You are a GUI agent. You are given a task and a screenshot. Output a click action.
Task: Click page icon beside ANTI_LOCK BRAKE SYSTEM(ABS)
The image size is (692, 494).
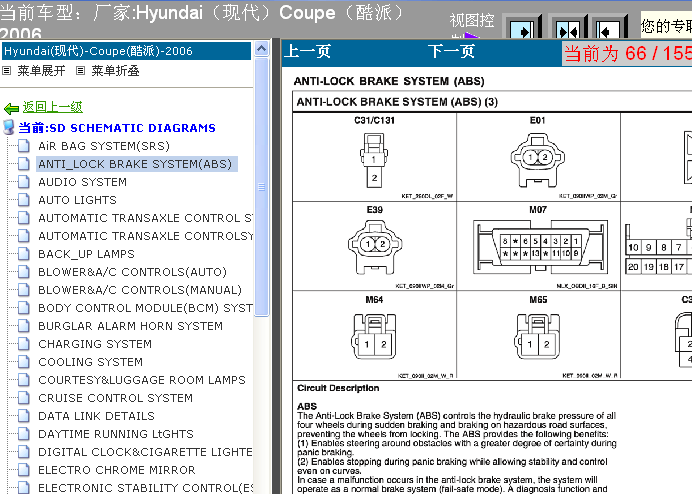pyautogui.click(x=24, y=164)
